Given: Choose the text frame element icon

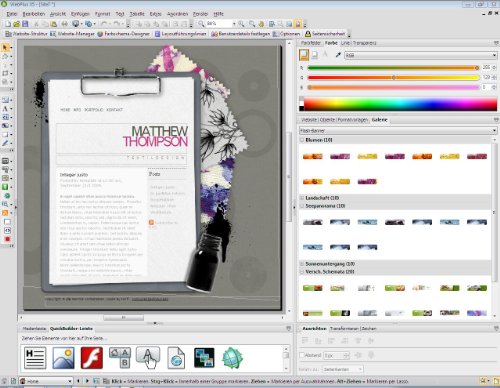Looking at the screenshot, I should (x=35, y=358).
